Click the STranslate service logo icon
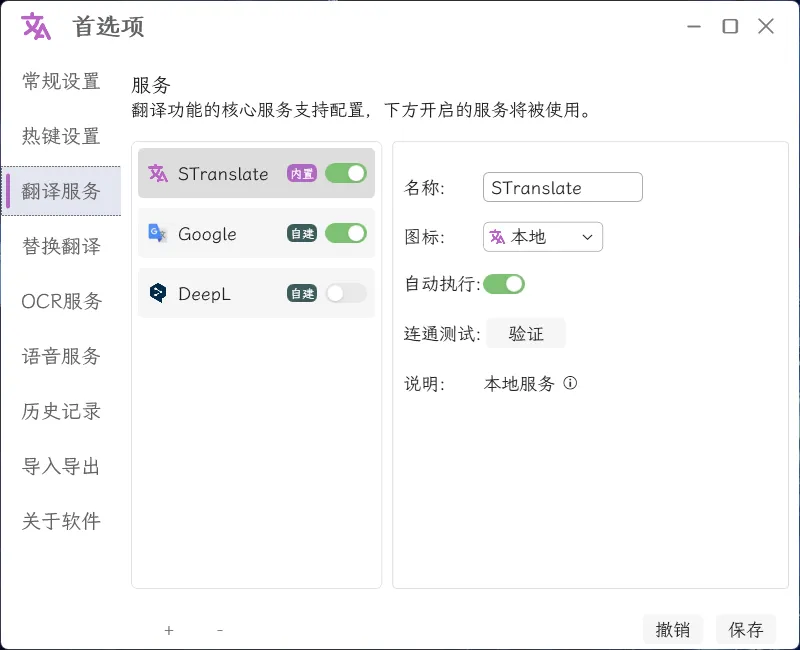 click(x=160, y=173)
